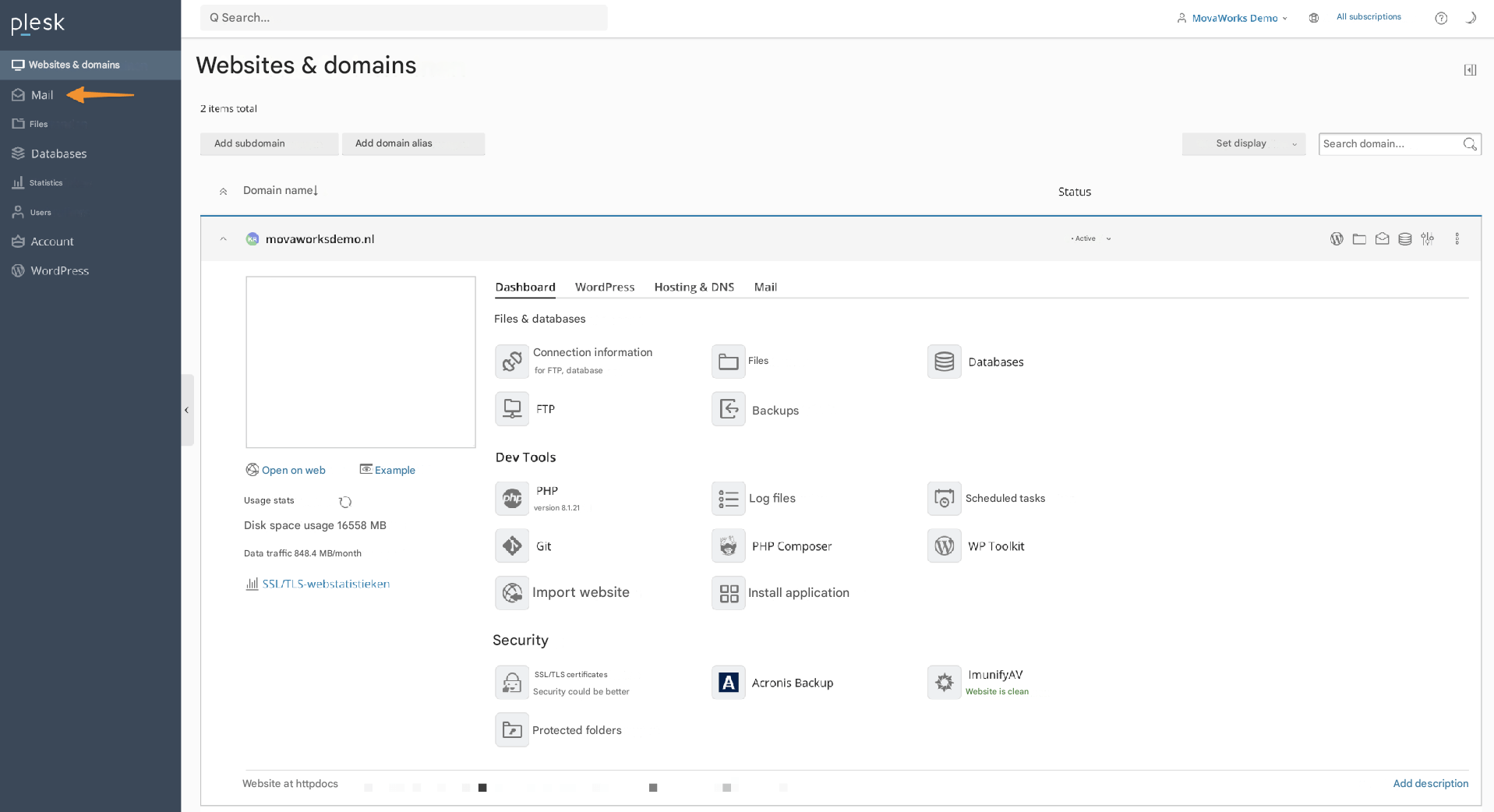
Task: Click the Example preview link
Action: [x=387, y=470]
